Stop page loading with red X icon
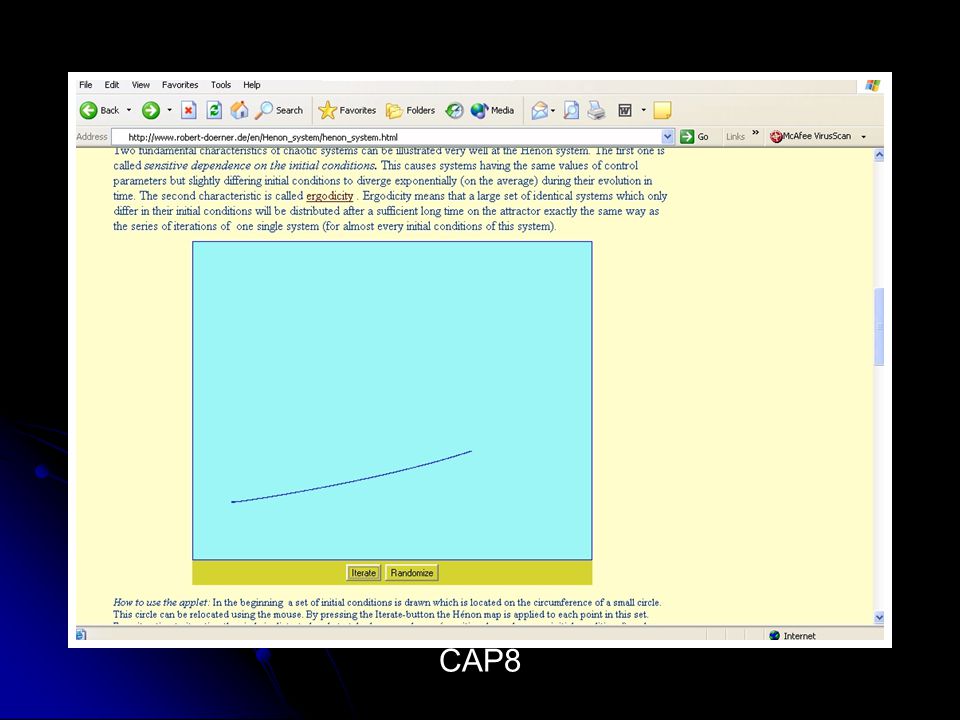The image size is (960, 720). [x=189, y=110]
